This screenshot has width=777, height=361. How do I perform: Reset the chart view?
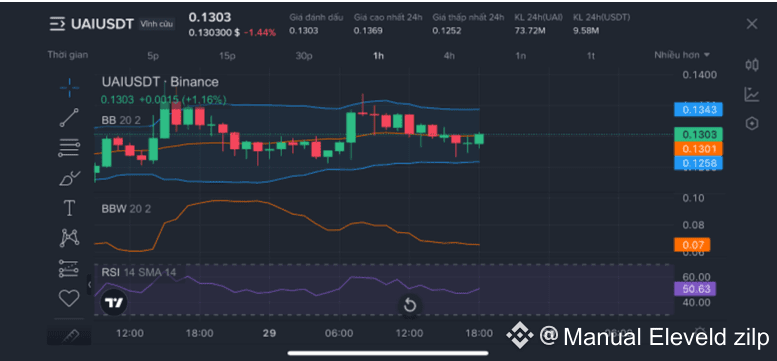coord(410,305)
